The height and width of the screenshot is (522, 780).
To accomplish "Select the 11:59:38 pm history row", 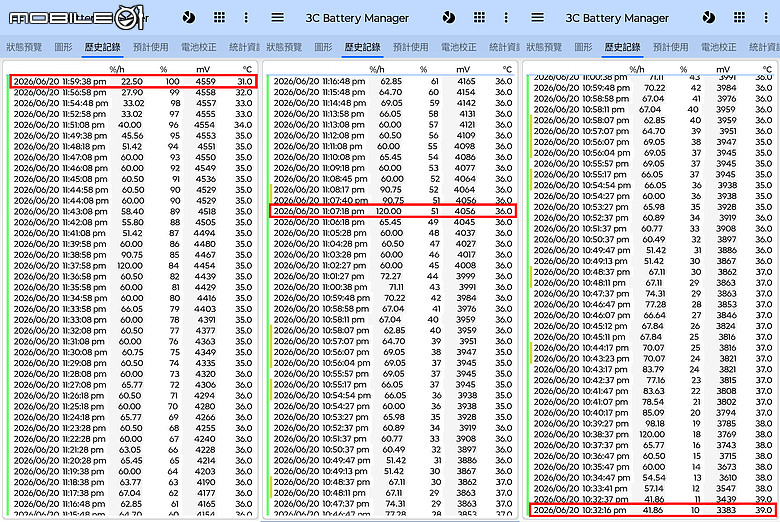I will pos(133,81).
